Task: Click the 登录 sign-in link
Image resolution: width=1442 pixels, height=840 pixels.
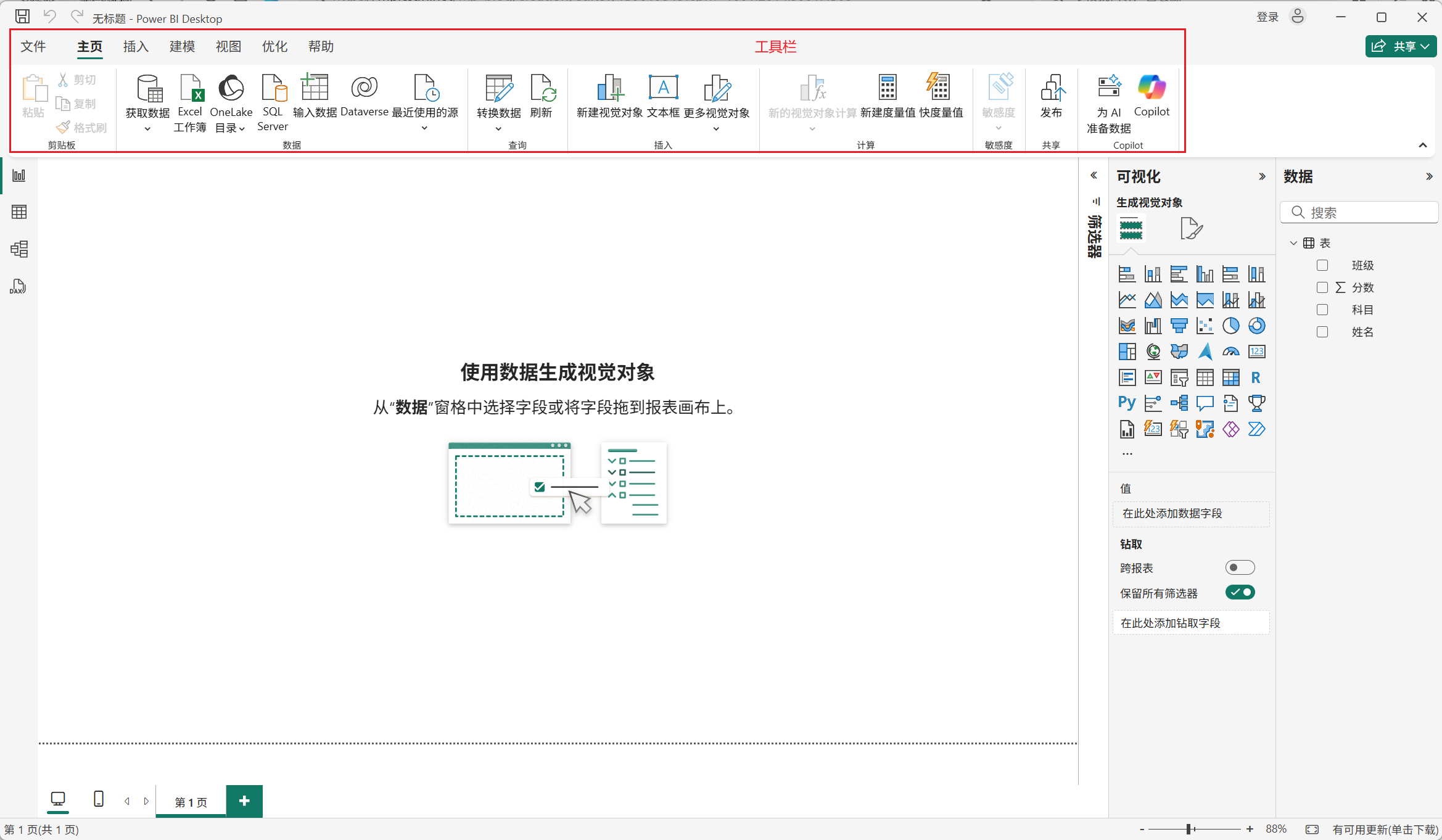Action: click(x=1267, y=17)
